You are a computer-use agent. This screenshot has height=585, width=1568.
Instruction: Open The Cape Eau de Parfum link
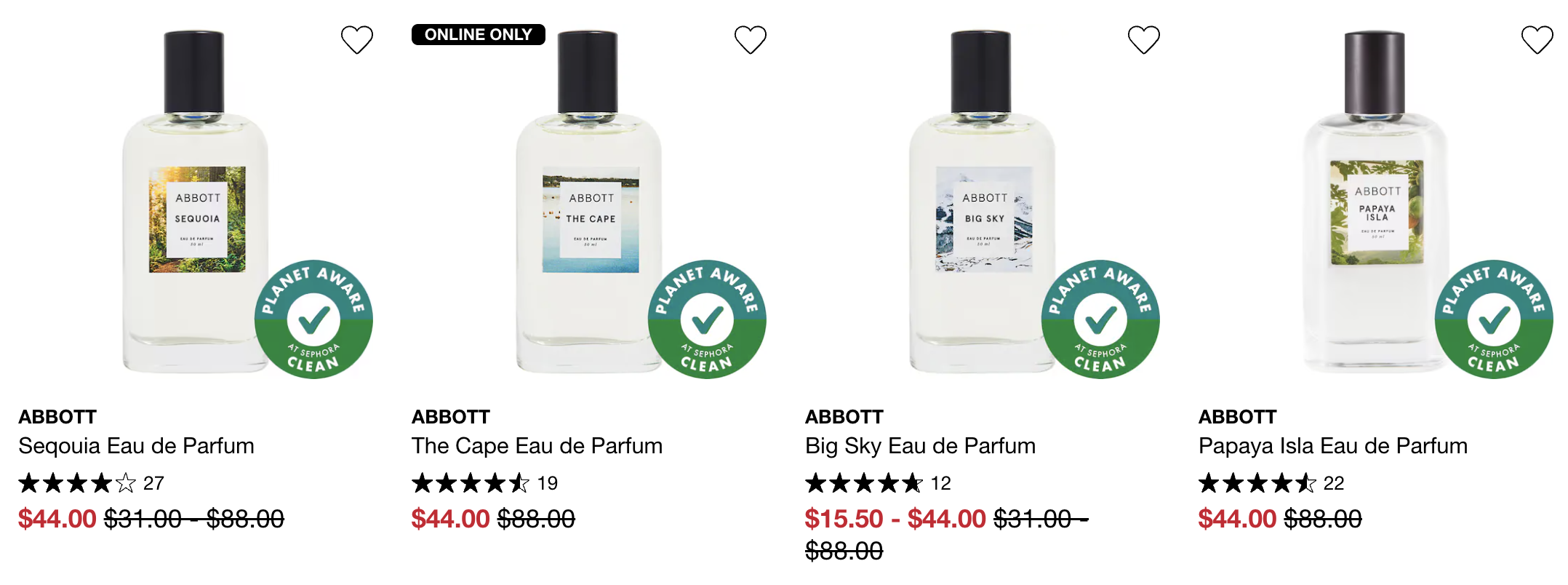point(537,446)
